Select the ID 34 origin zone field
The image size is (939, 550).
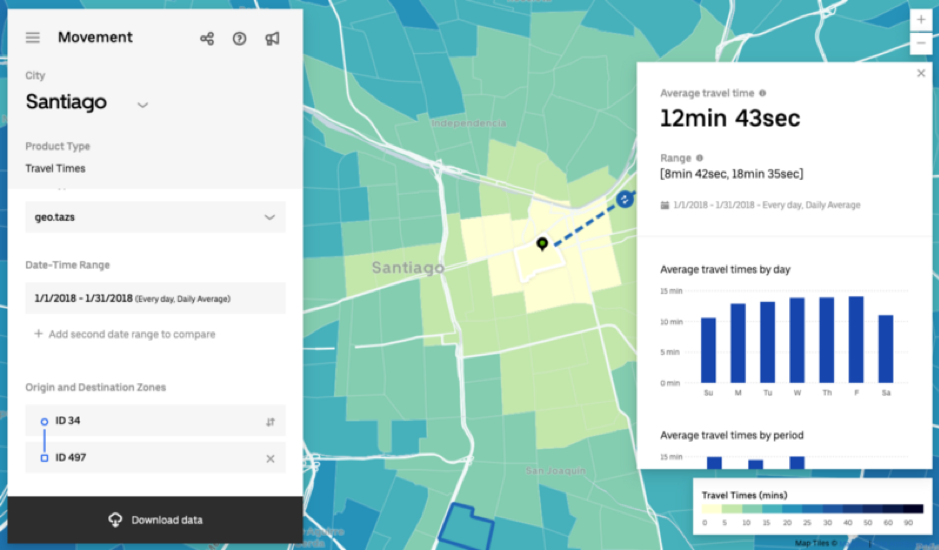150,421
